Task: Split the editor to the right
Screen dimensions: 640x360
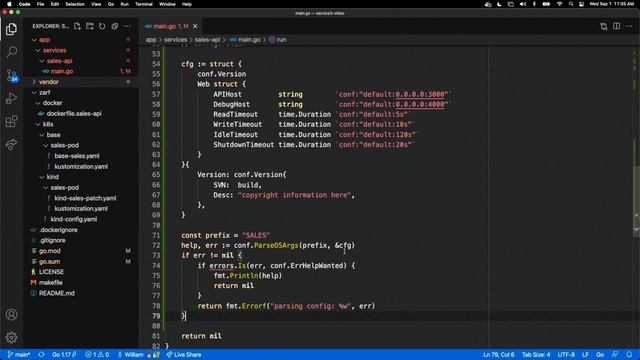Action: [x=616, y=26]
